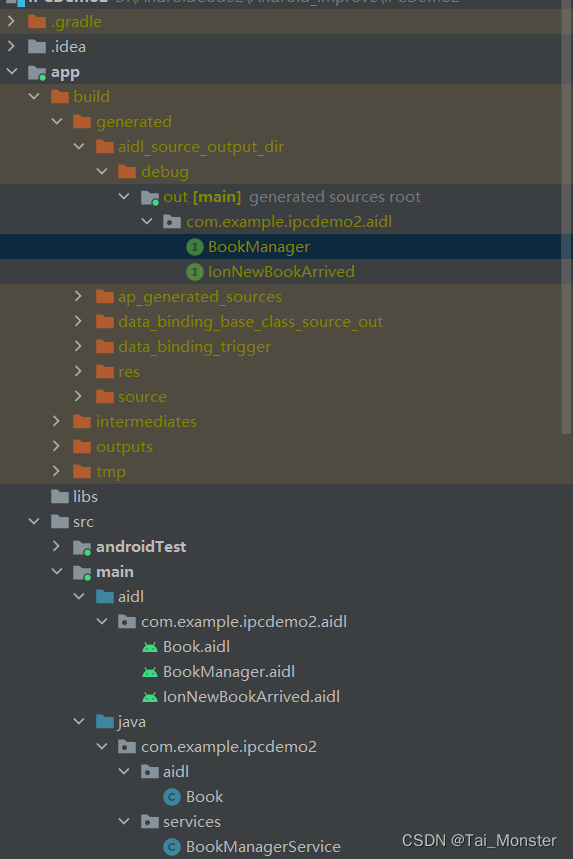The height and width of the screenshot is (859, 573).
Task: Click the IonNewBookArrived.aidl Android icon
Action: click(150, 697)
